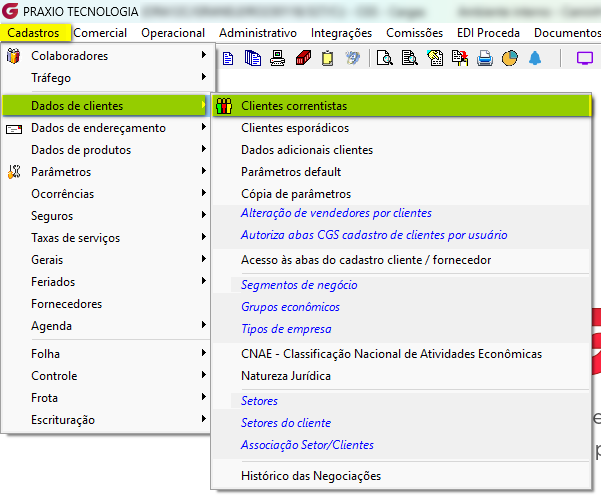Screen dimensions: 601x497
Task: Open the Administrativo menu
Action: pyautogui.click(x=258, y=33)
